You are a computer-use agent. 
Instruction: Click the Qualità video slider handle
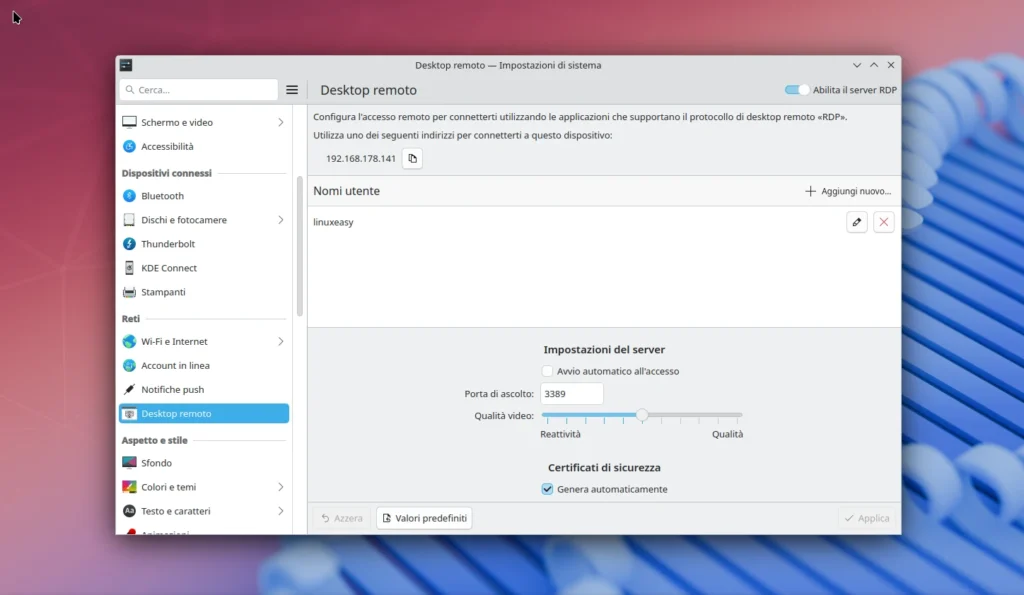pyautogui.click(x=642, y=415)
